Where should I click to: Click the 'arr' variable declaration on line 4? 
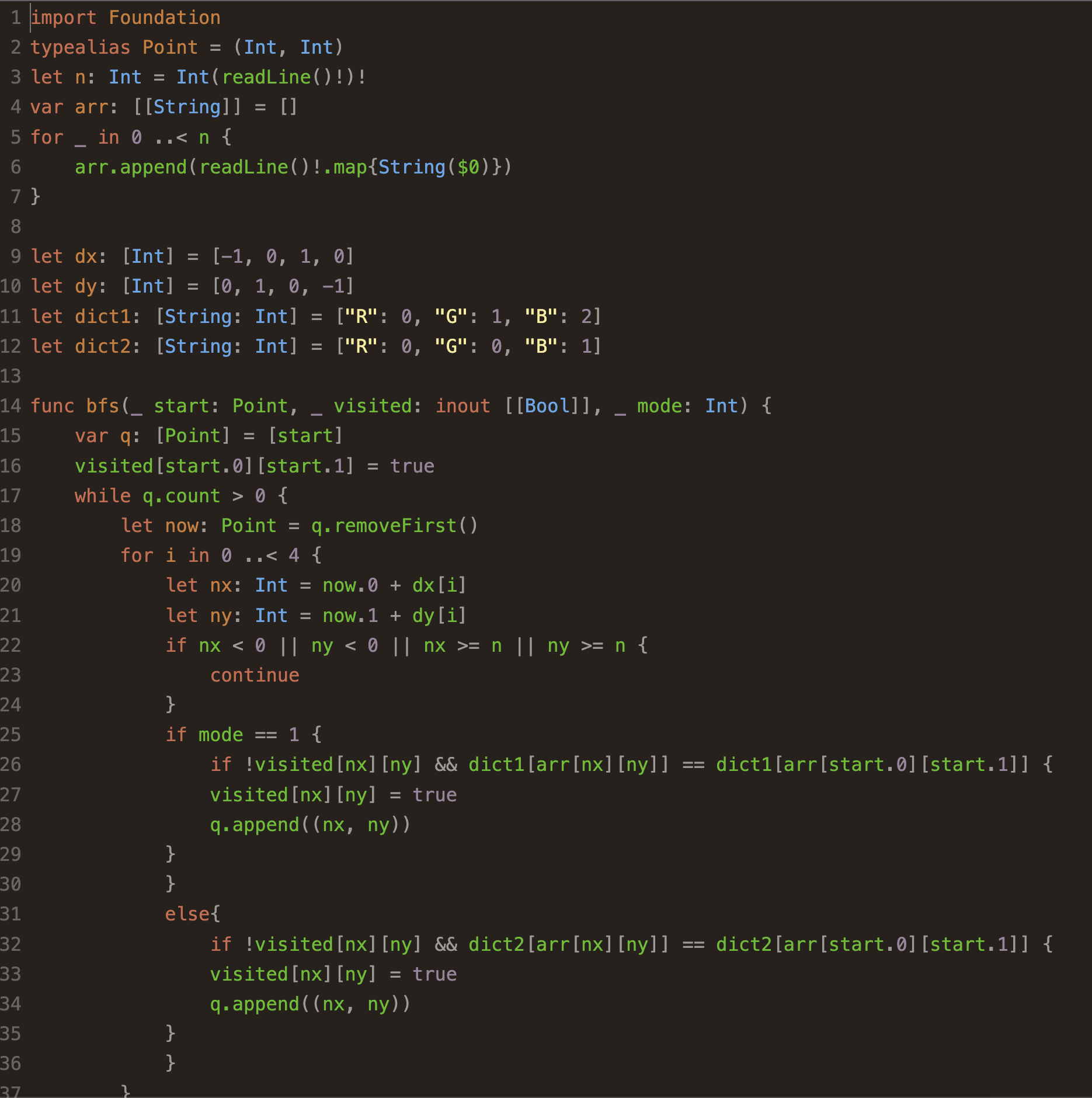click(x=92, y=107)
